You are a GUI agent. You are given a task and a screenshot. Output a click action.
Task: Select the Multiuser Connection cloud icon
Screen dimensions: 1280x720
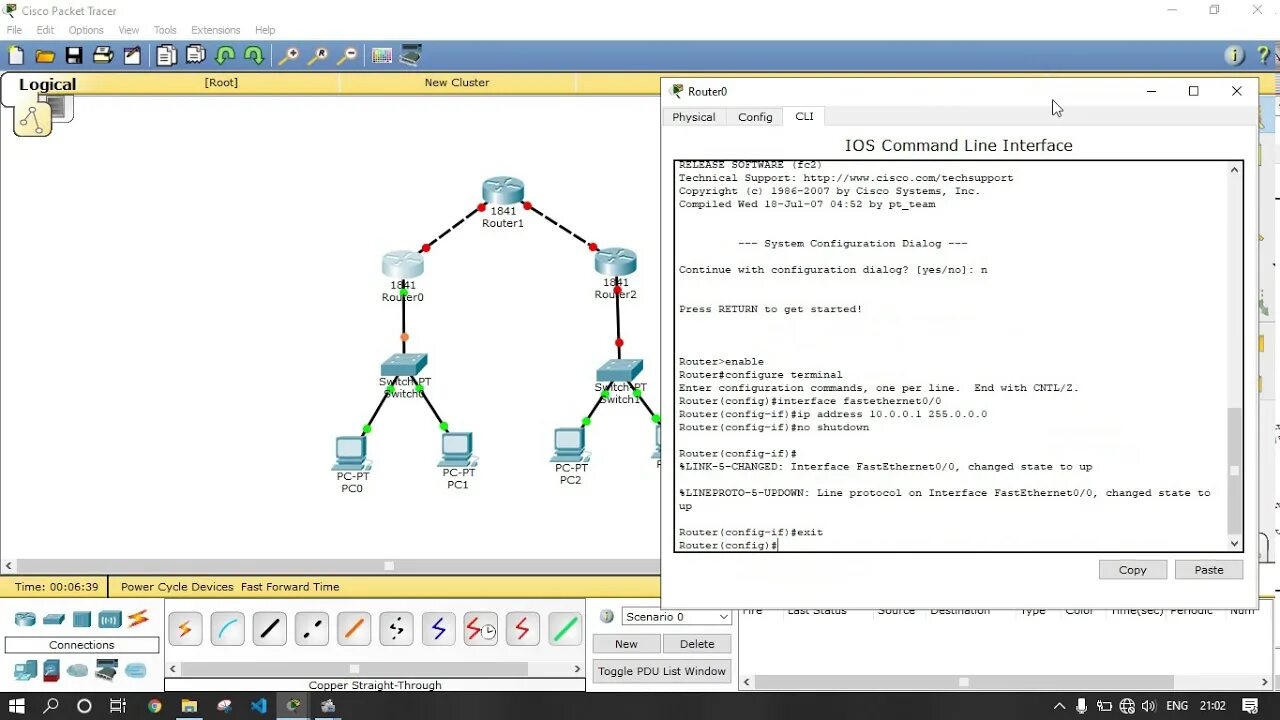point(77,670)
